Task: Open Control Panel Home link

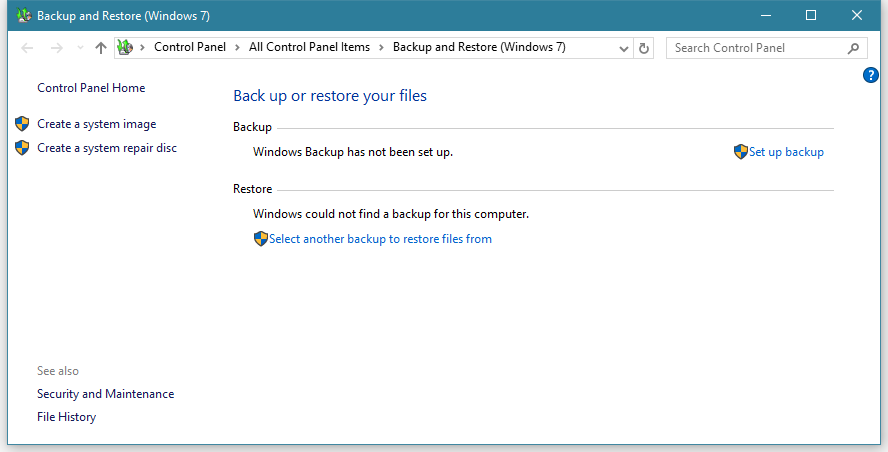Action: coord(91,88)
